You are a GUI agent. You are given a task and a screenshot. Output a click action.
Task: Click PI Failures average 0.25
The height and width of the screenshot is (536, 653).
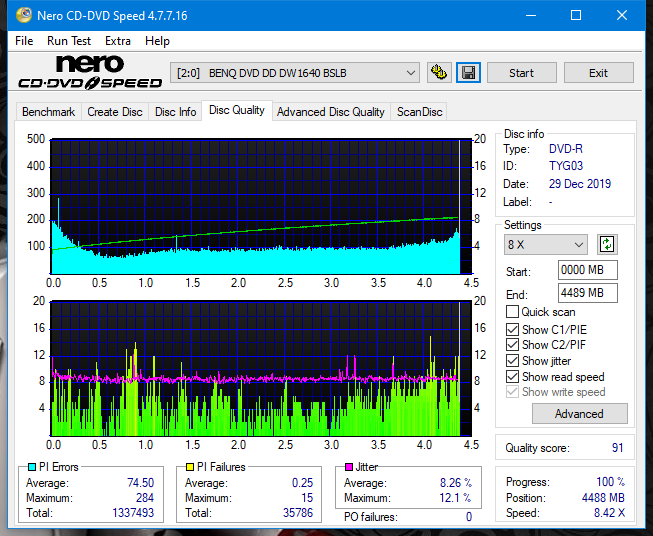point(302,483)
